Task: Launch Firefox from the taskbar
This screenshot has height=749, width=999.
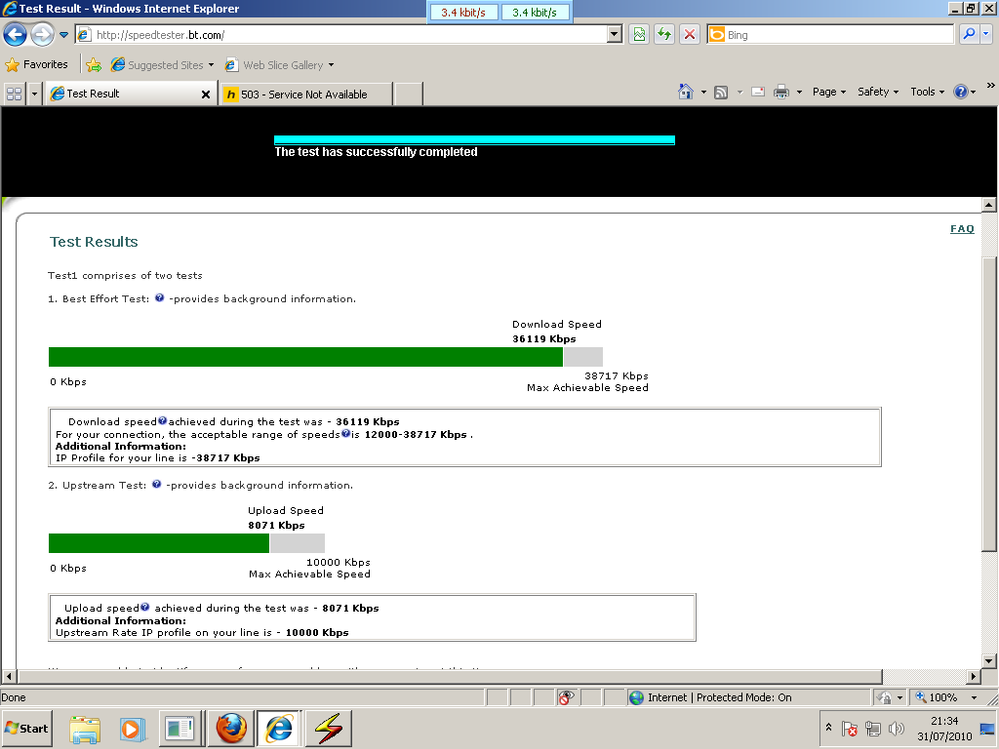Action: coord(234,728)
